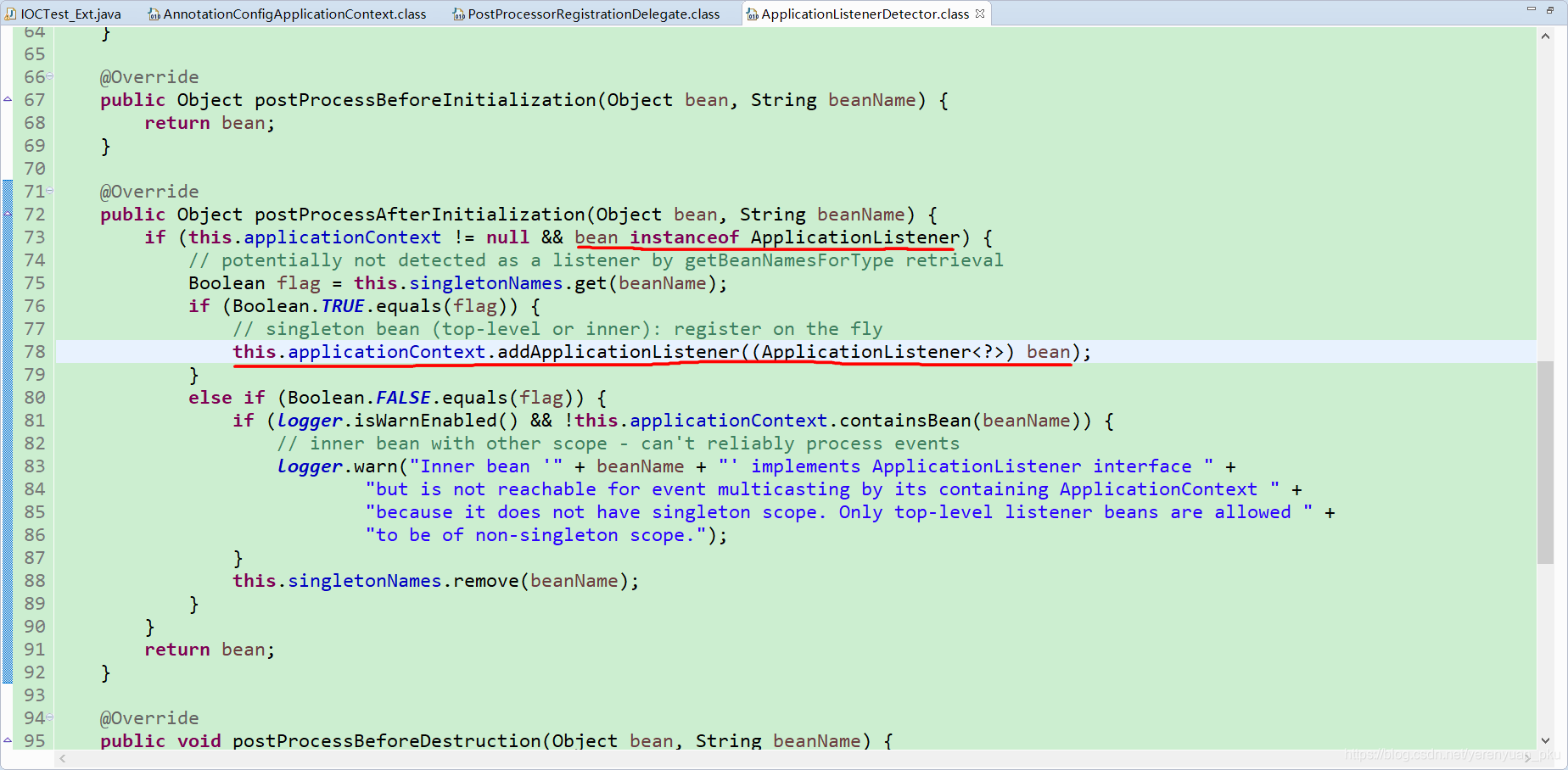Click the horizontal scrollbar left arrow
Screen dimensions: 1568x770
[63, 759]
